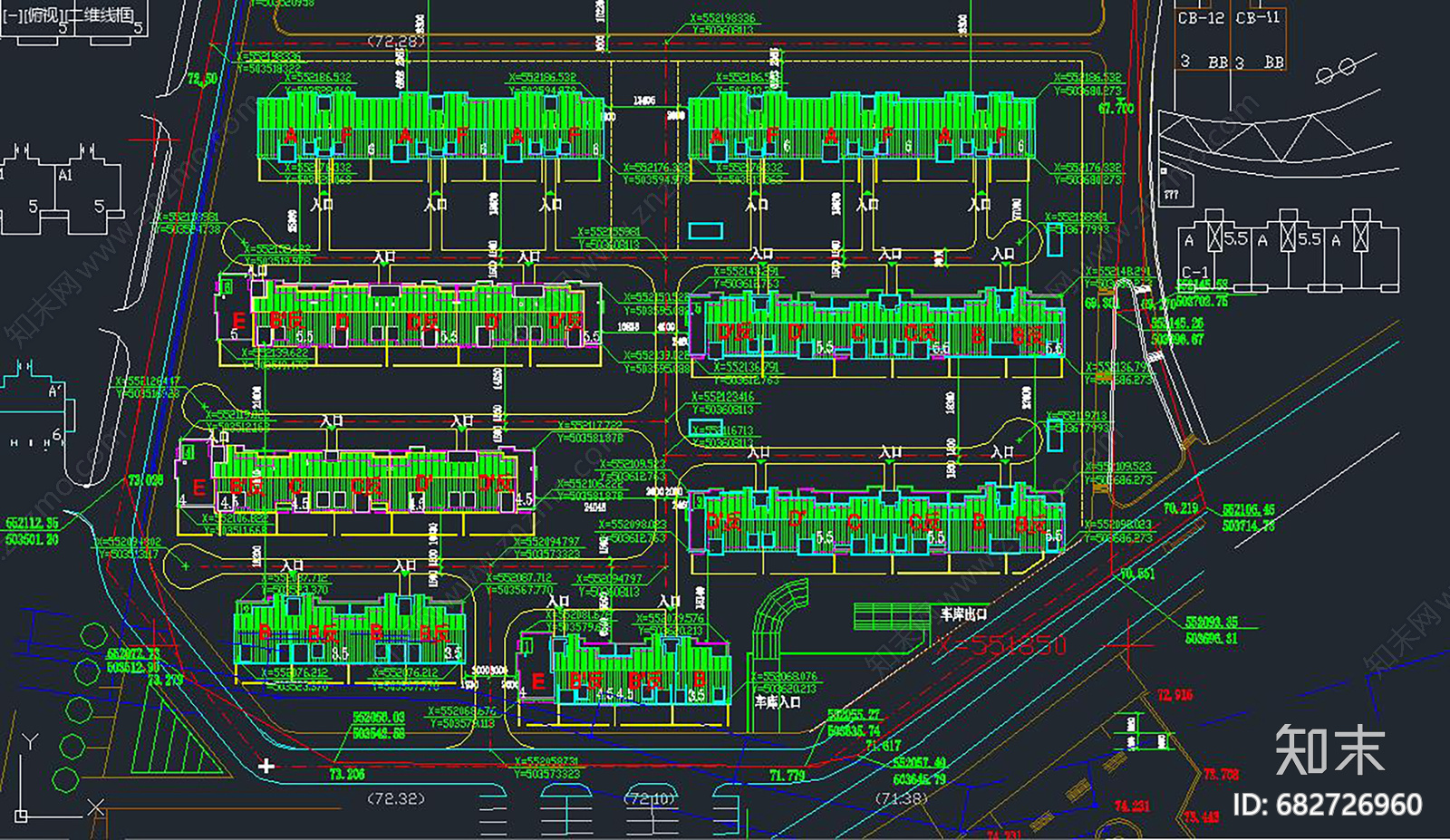
Task: Click the CB-11 title block label
Action: pyautogui.click(x=1258, y=17)
